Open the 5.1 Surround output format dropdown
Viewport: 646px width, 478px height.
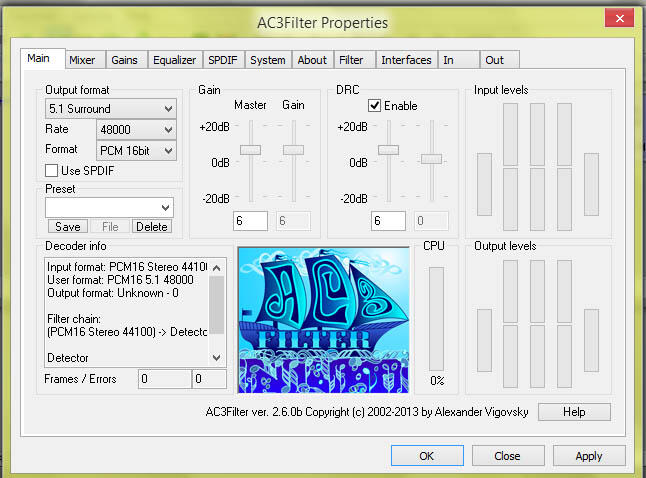click(x=110, y=109)
